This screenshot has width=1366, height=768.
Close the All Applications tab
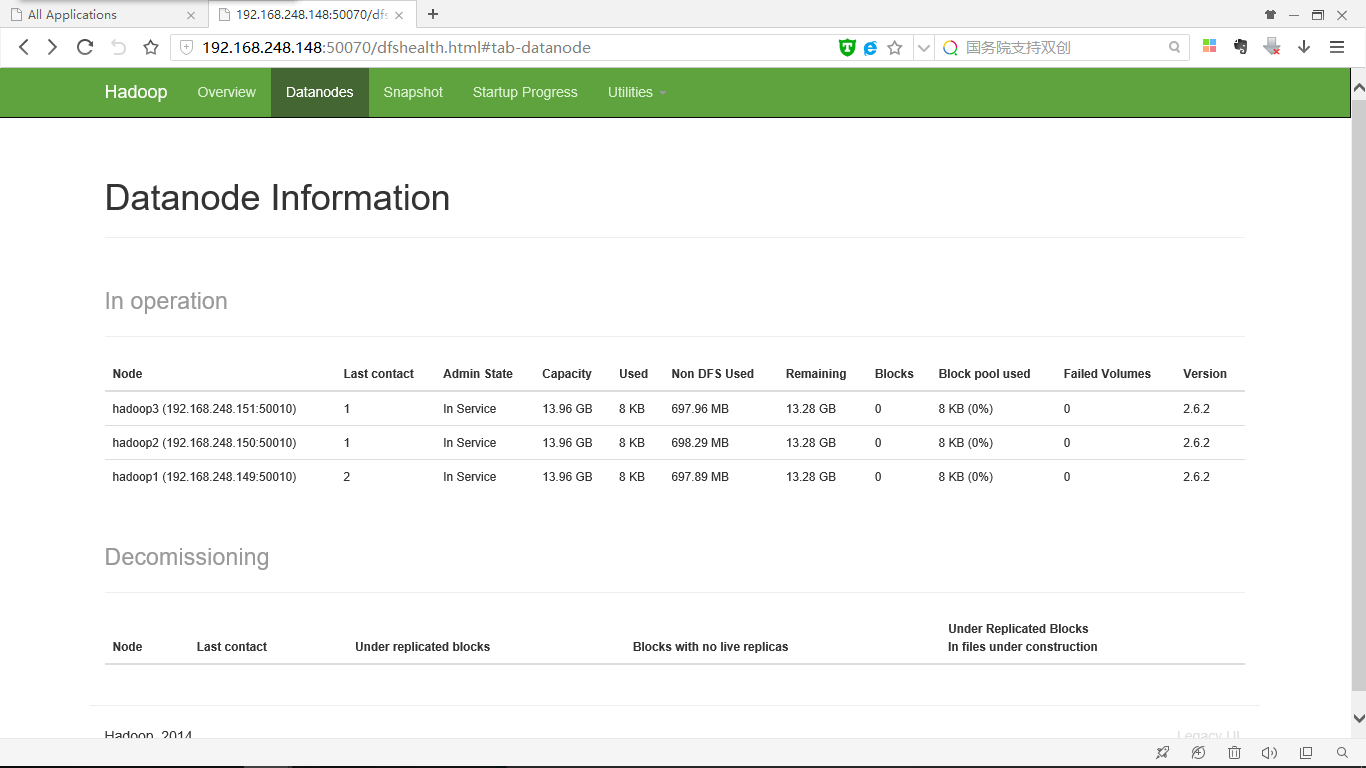192,15
